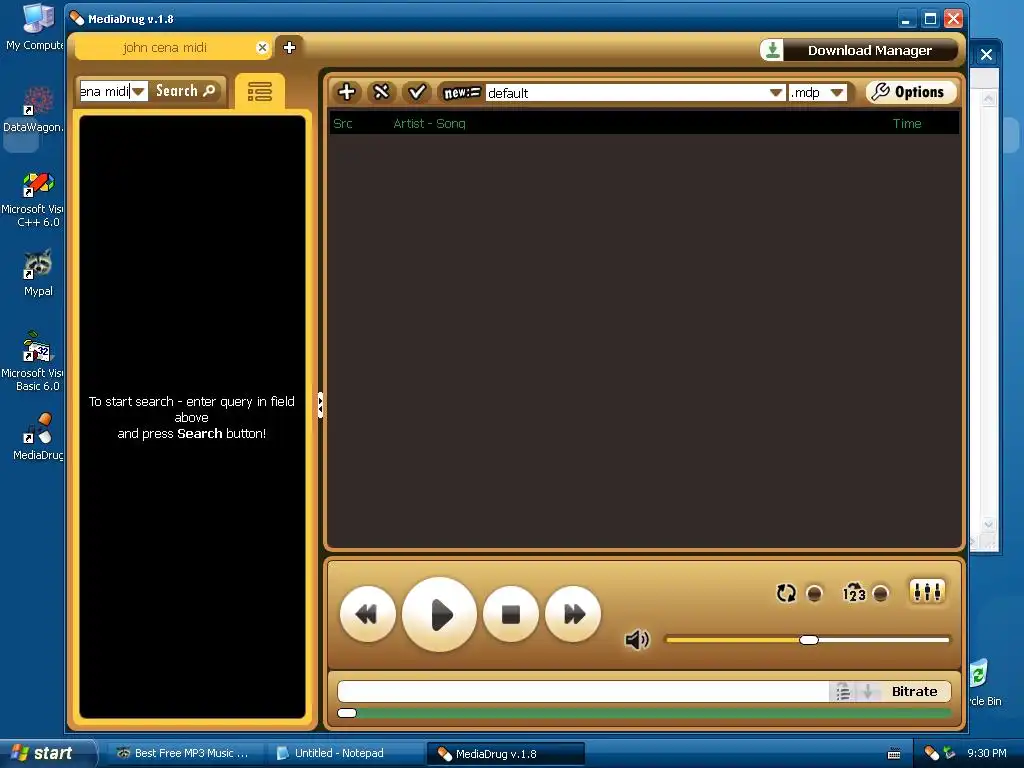The height and width of the screenshot is (768, 1024).
Task: Adjust the volume slider handle
Action: point(808,639)
